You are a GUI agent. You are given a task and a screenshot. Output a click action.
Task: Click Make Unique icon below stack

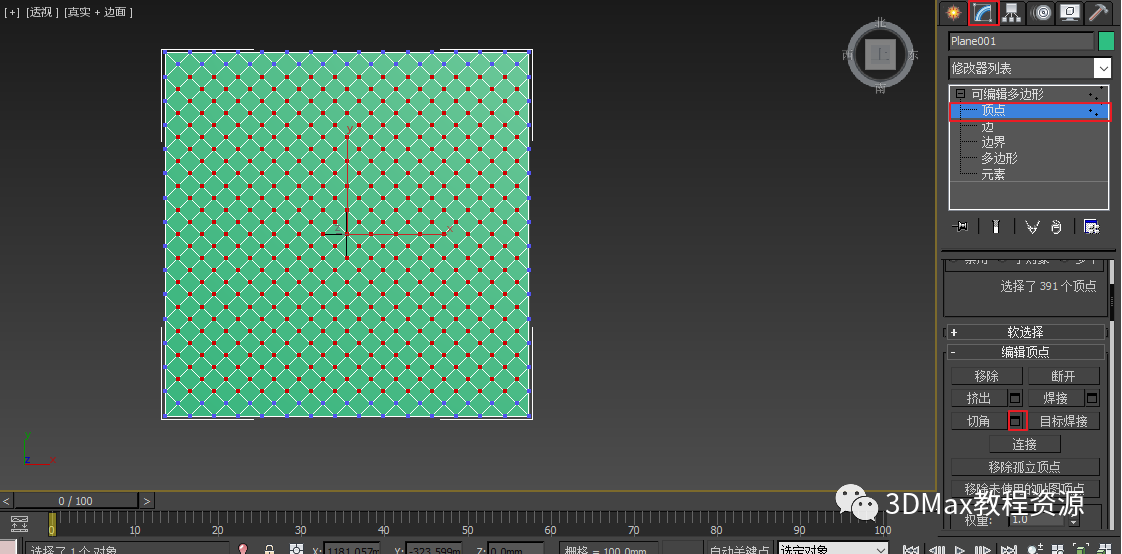point(1031,227)
